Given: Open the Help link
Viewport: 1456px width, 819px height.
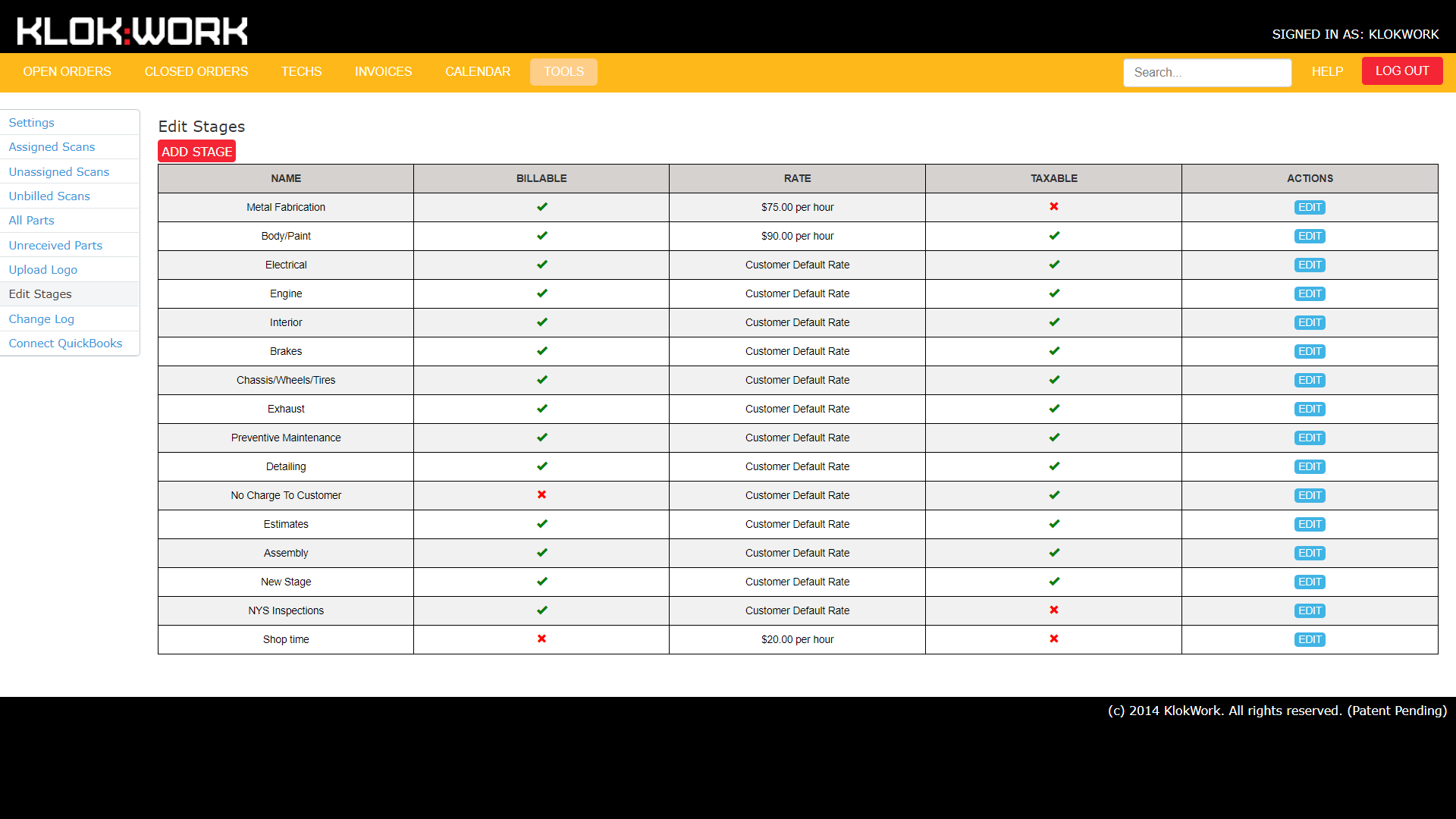Looking at the screenshot, I should click(1327, 71).
